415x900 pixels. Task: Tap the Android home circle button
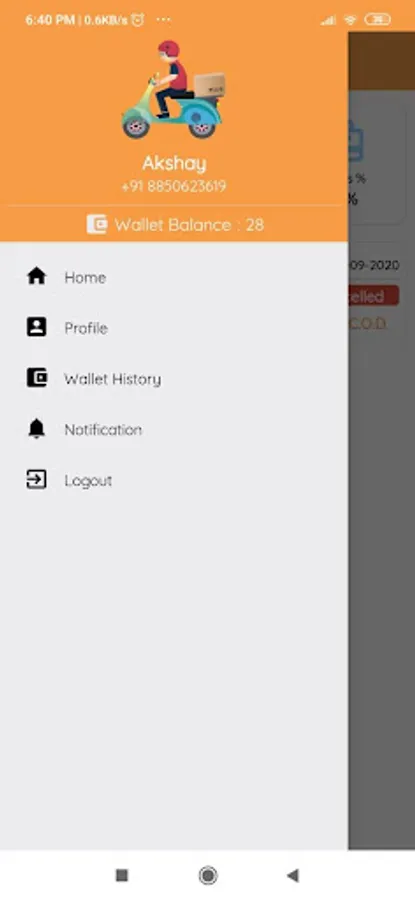pyautogui.click(x=208, y=875)
